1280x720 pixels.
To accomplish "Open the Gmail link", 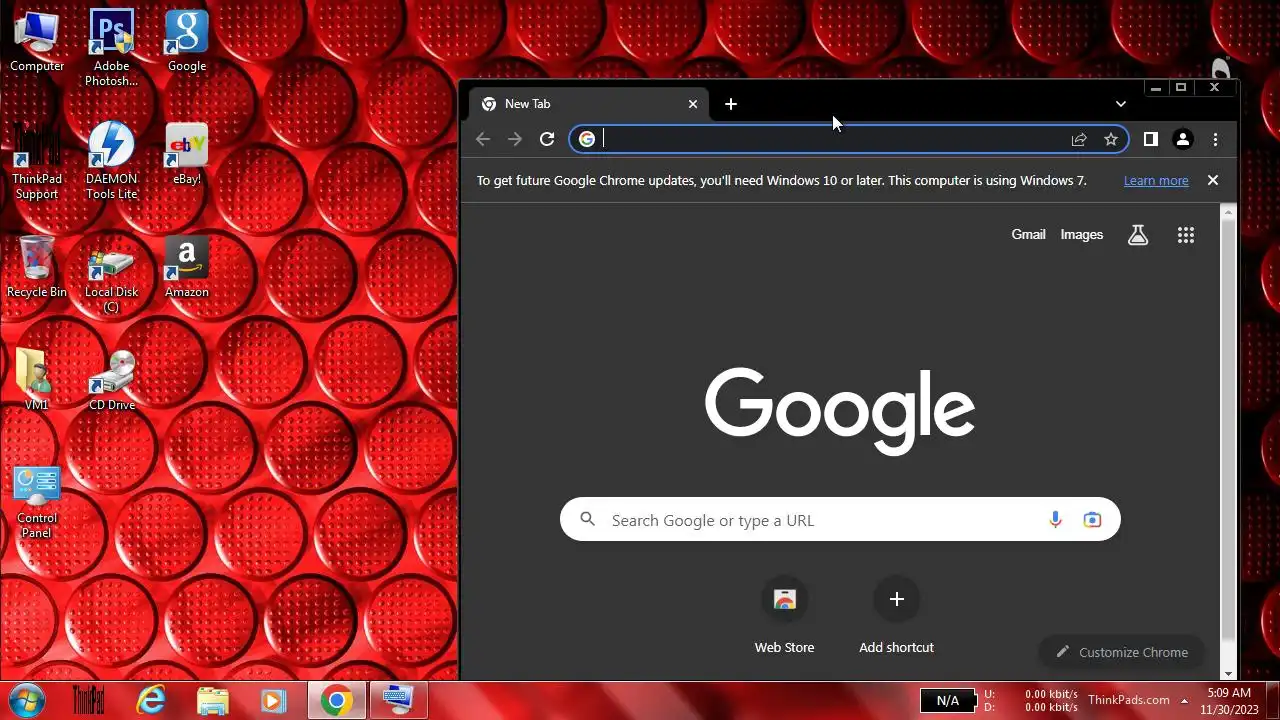I will 1028,235.
